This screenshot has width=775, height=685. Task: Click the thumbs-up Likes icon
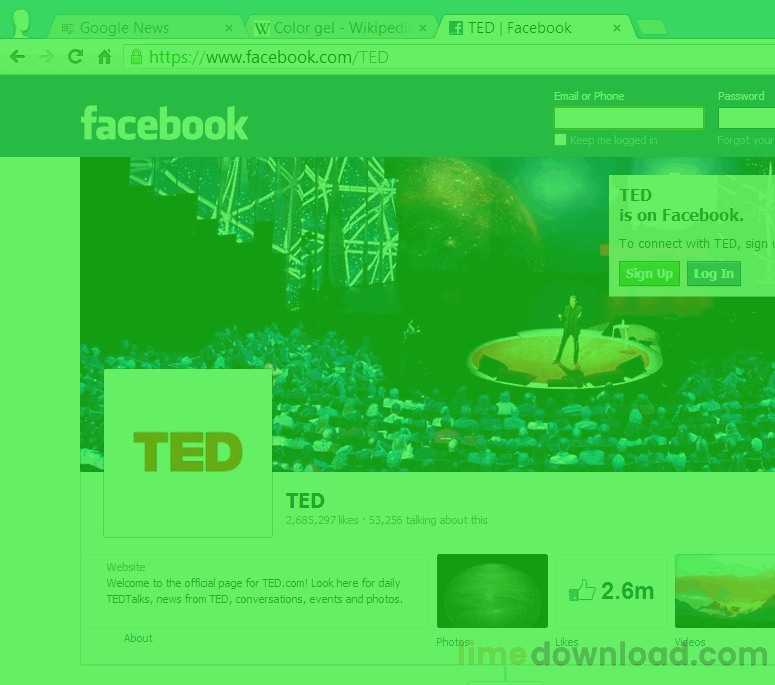click(x=582, y=590)
